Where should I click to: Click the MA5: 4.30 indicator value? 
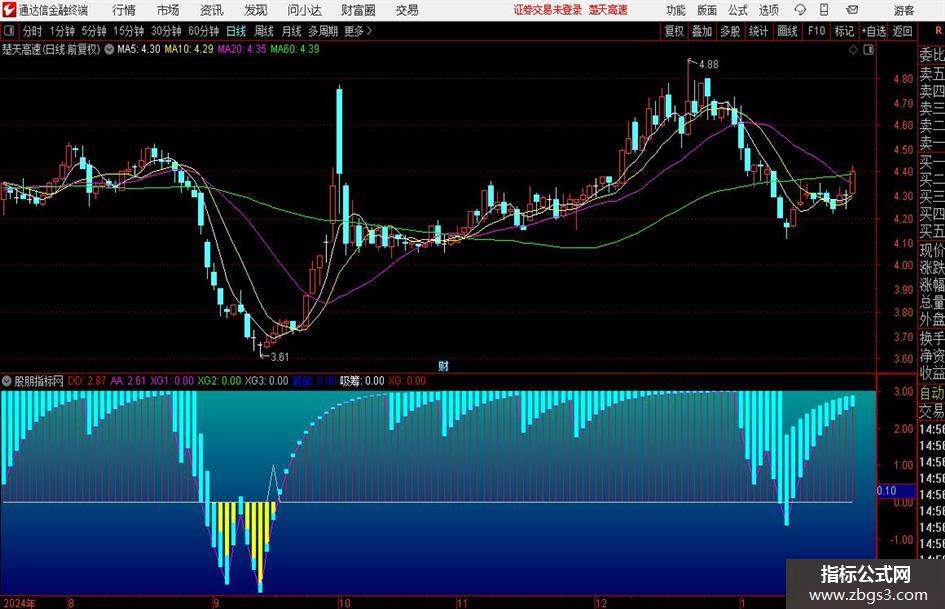coord(139,49)
